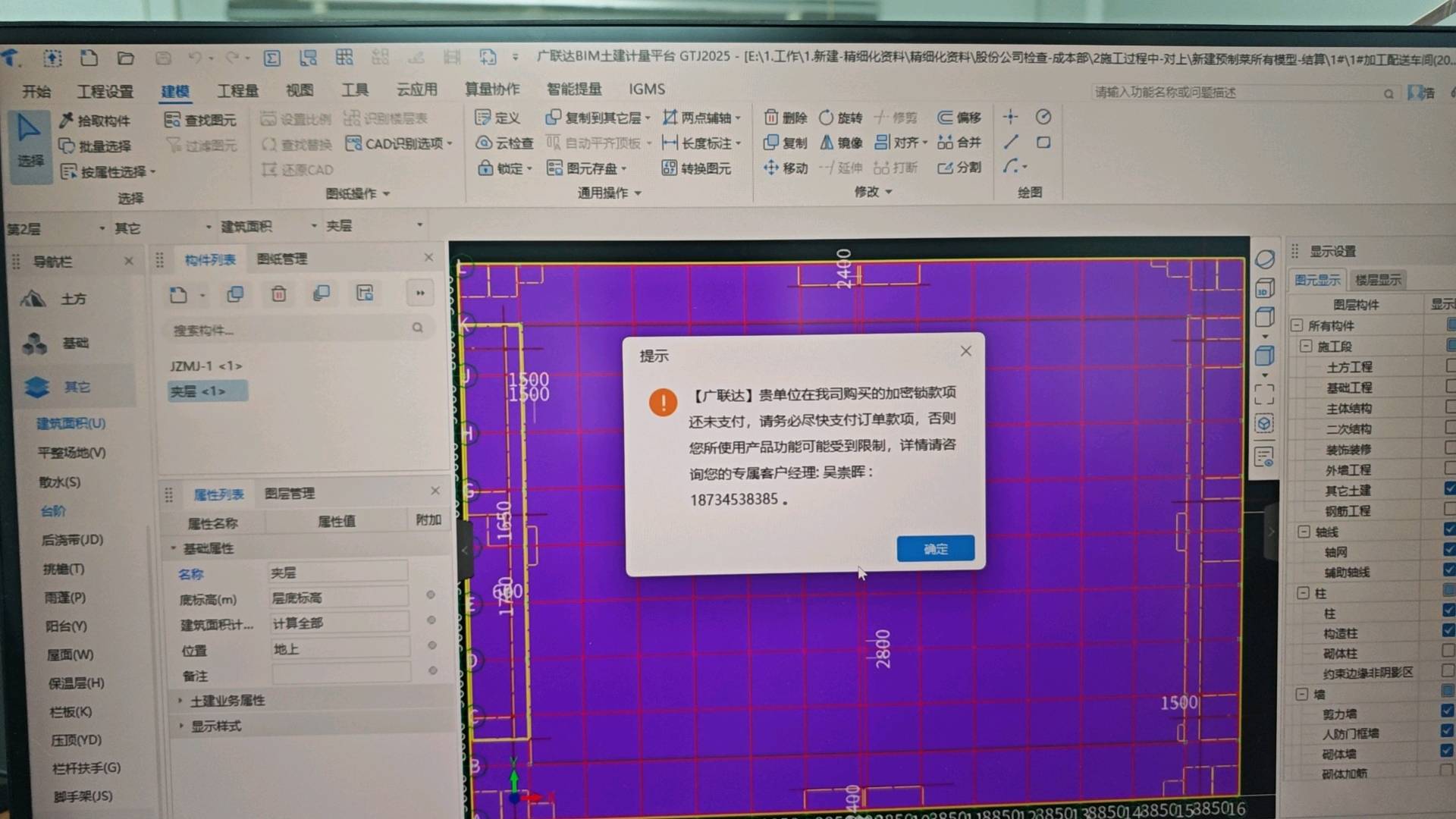The height and width of the screenshot is (819, 1456).
Task: Toggle the 土方工程 display checkbox
Action: (x=1450, y=366)
